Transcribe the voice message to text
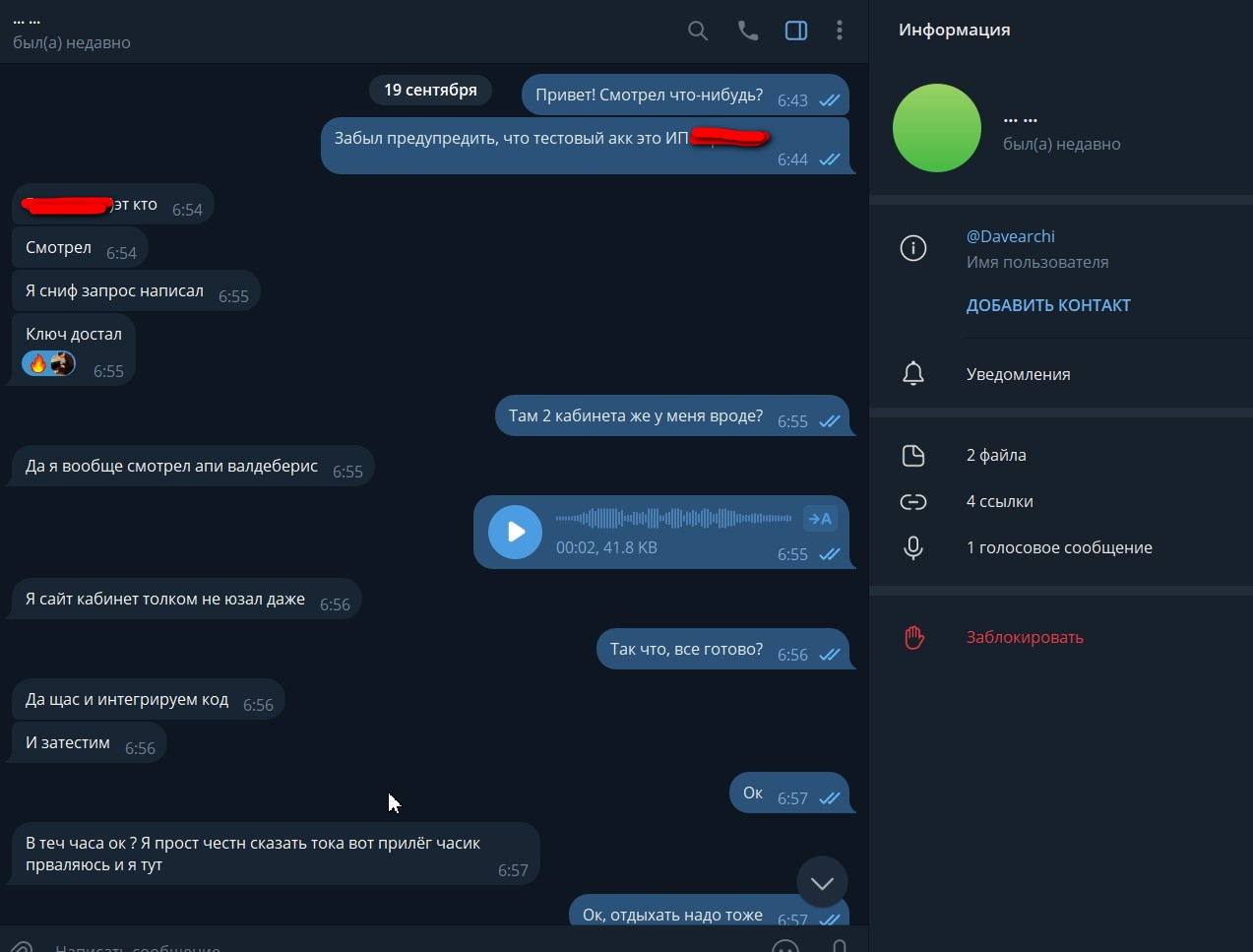Screen dimensions: 1253x952 tap(820, 519)
